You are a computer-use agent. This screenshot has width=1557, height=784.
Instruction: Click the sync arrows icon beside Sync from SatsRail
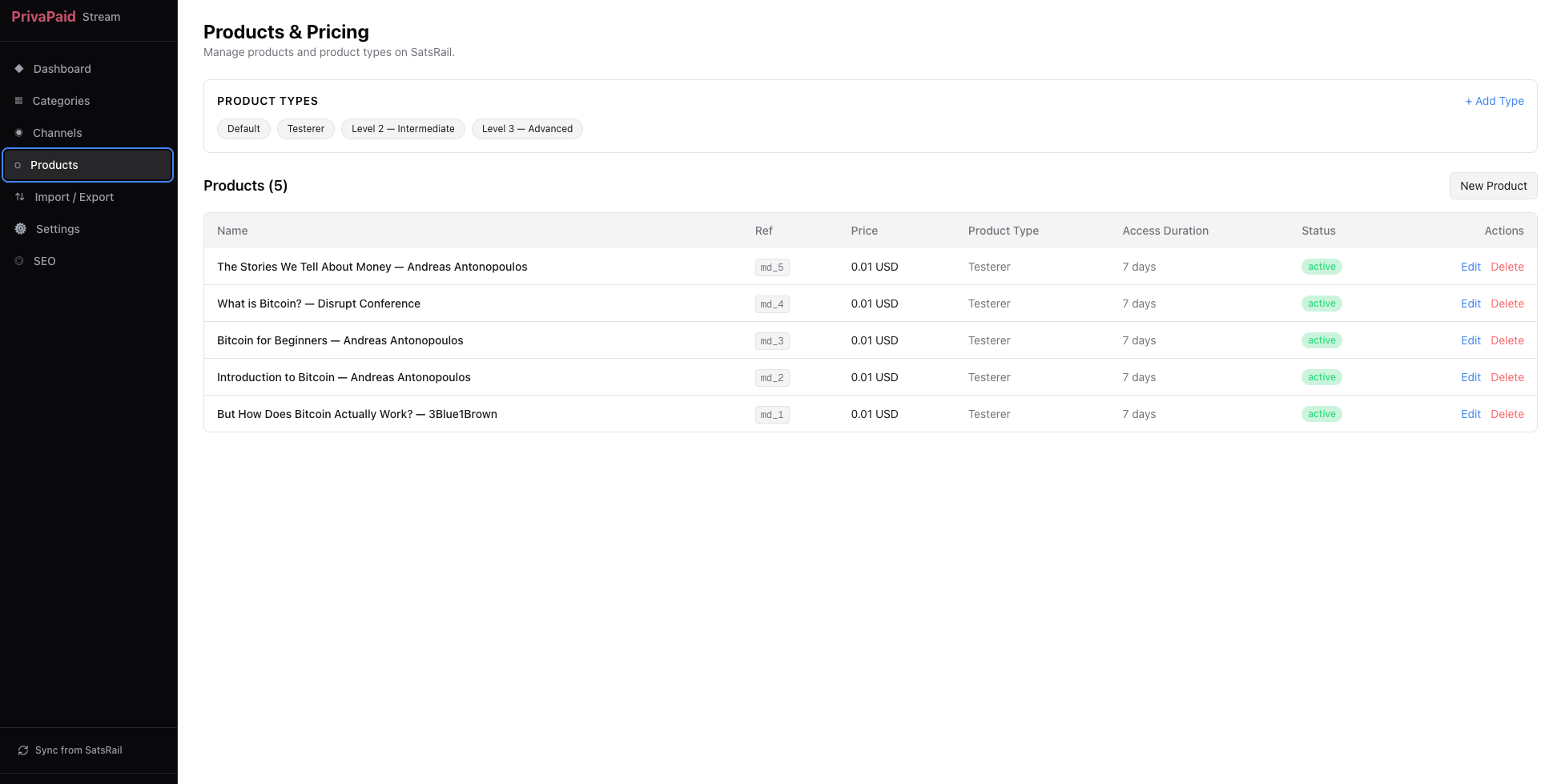click(x=23, y=750)
